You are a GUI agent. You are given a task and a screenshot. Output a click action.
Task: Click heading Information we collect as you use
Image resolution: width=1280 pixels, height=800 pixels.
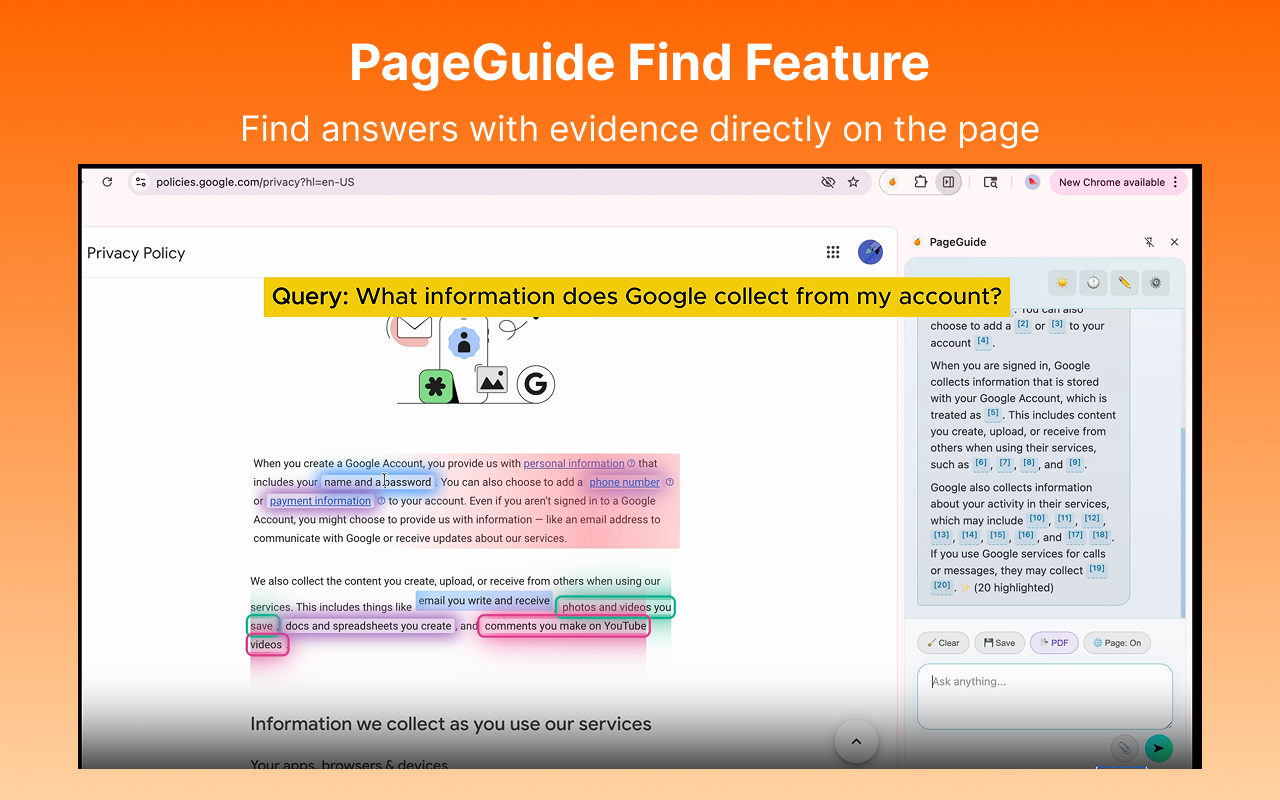pyautogui.click(x=451, y=724)
